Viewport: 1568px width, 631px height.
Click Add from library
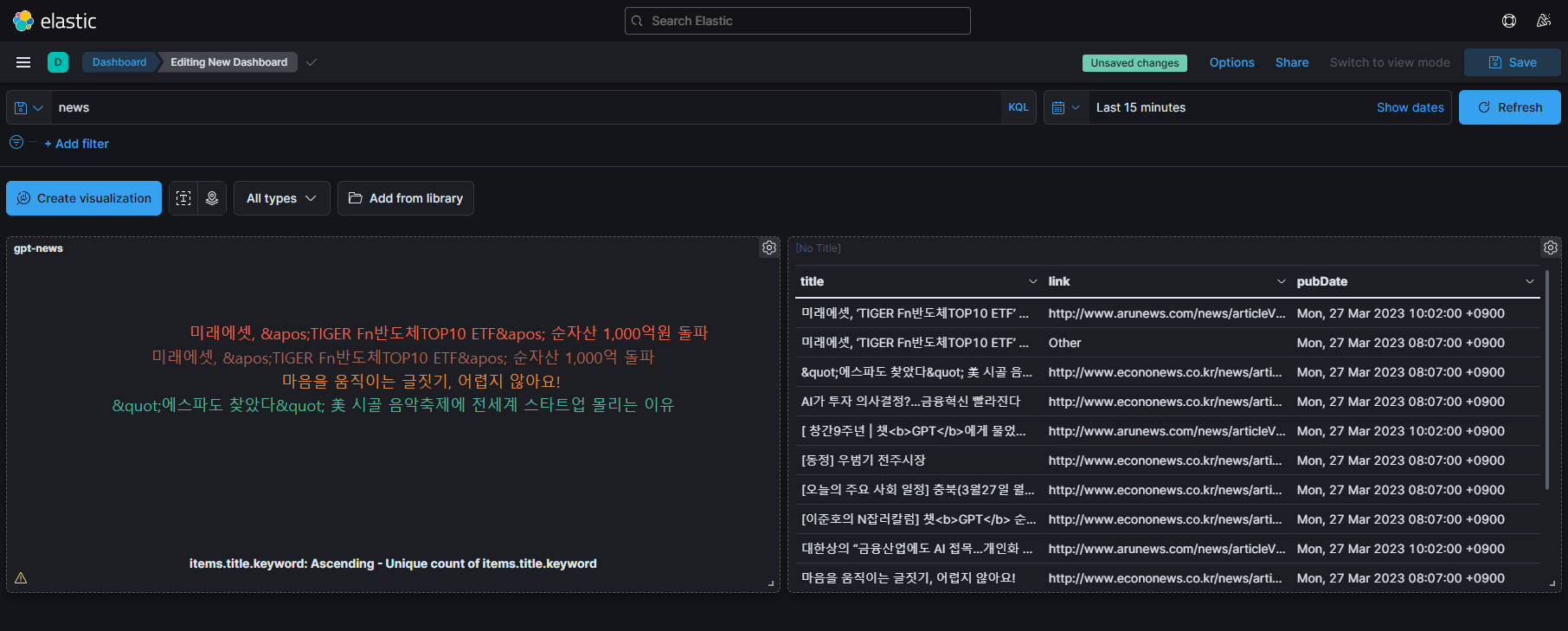point(406,198)
